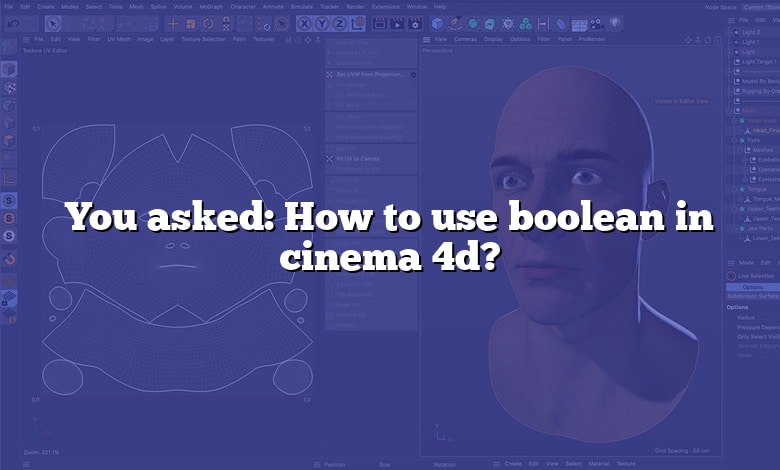
Task: Select Set UVW from Projection command
Action: (368, 74)
